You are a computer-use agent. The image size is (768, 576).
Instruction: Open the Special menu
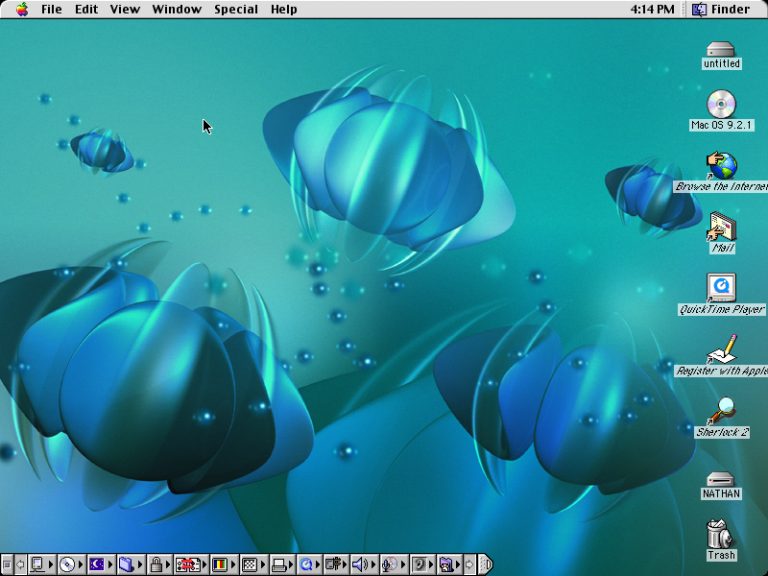click(x=236, y=9)
